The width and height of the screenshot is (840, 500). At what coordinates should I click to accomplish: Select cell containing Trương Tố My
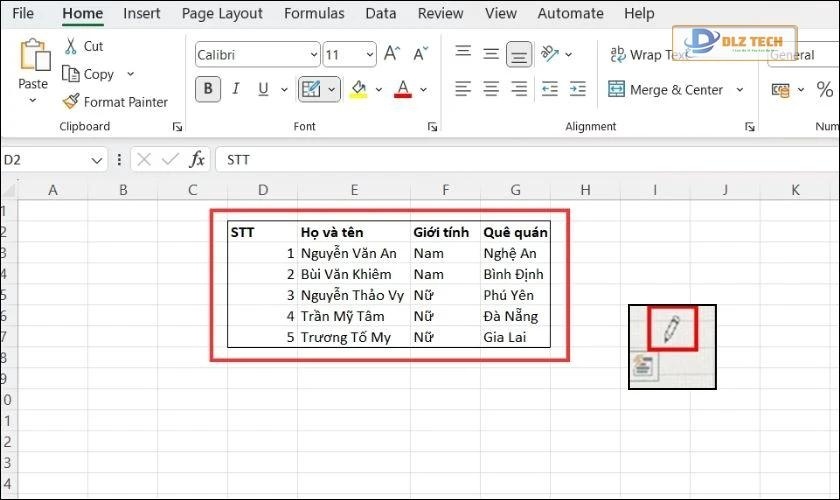(354, 337)
